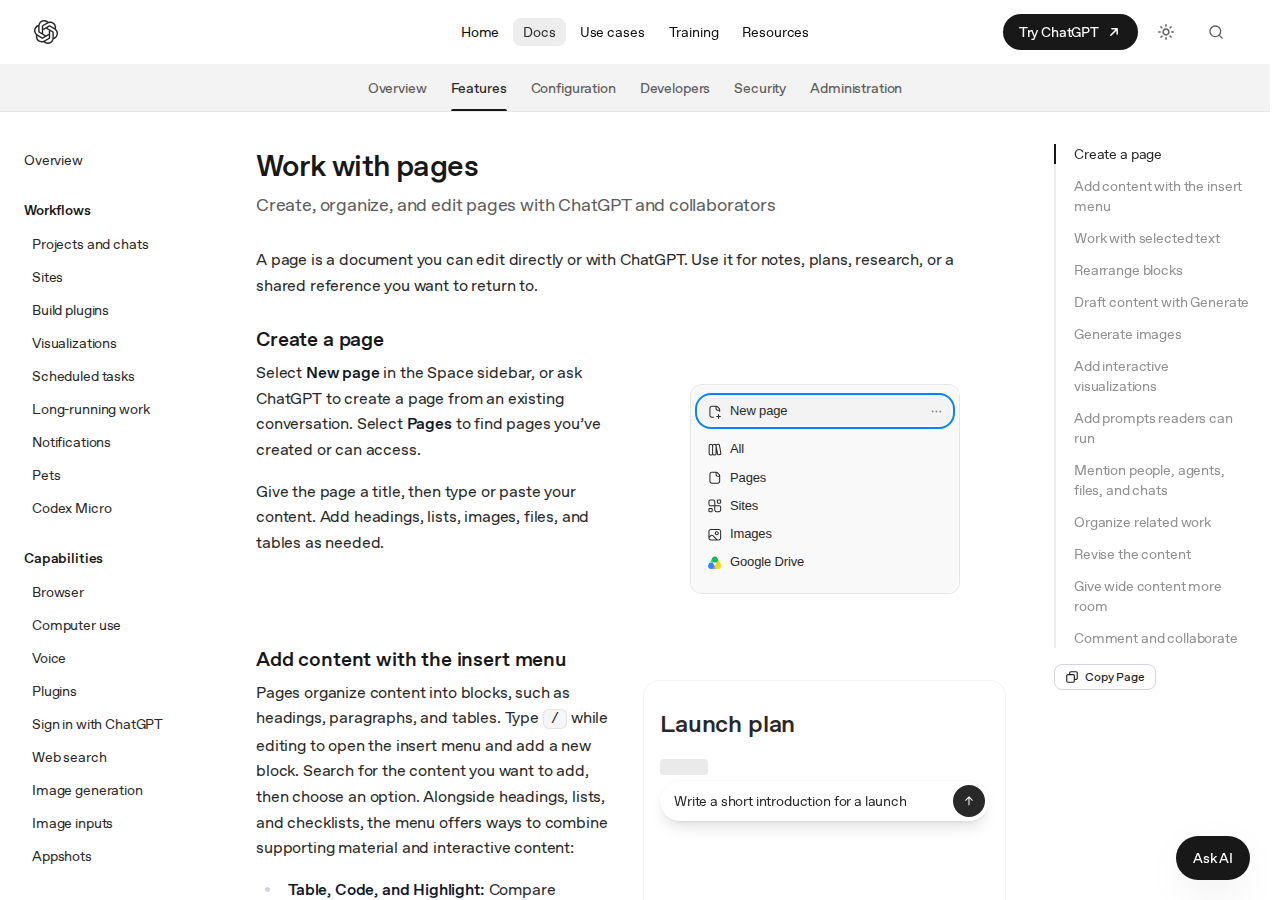The height and width of the screenshot is (900, 1280).
Task: Open Build plugins in sidebar
Action: [70, 310]
